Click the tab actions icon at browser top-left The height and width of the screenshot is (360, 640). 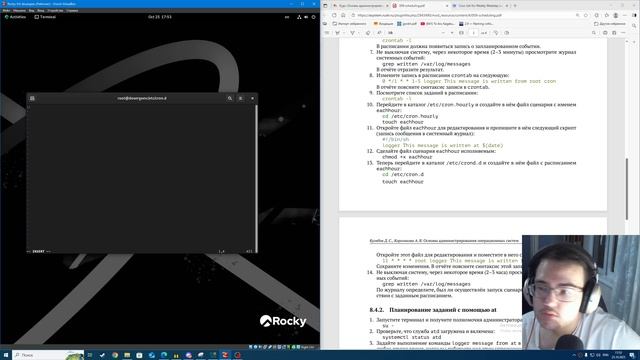coord(325,6)
